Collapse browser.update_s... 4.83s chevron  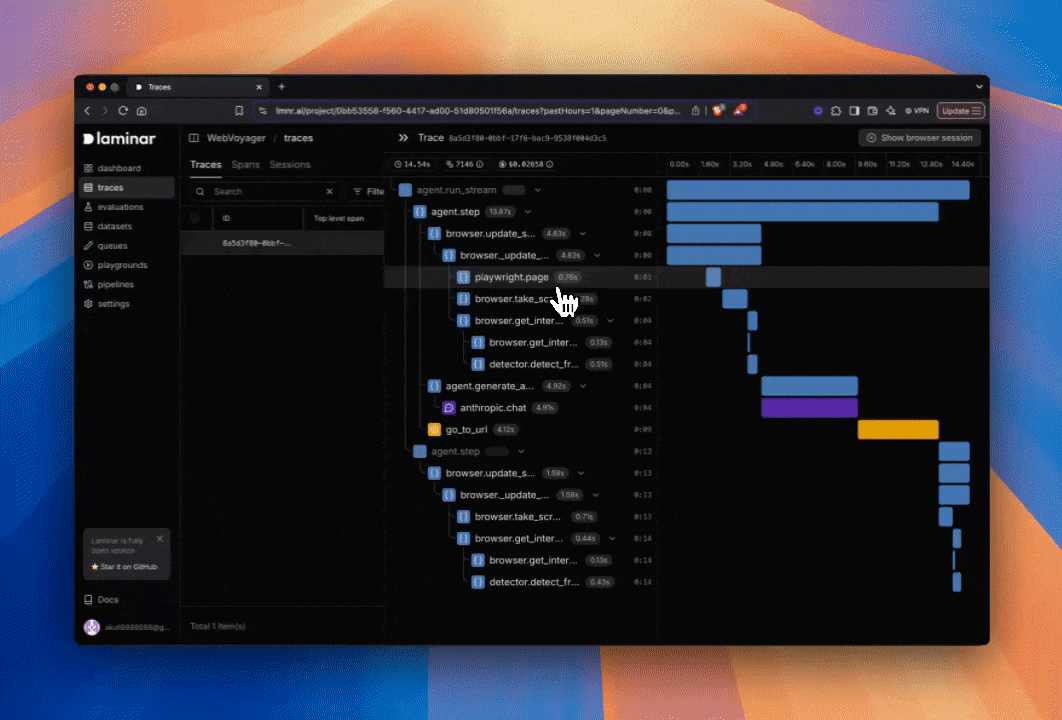[x=582, y=234]
